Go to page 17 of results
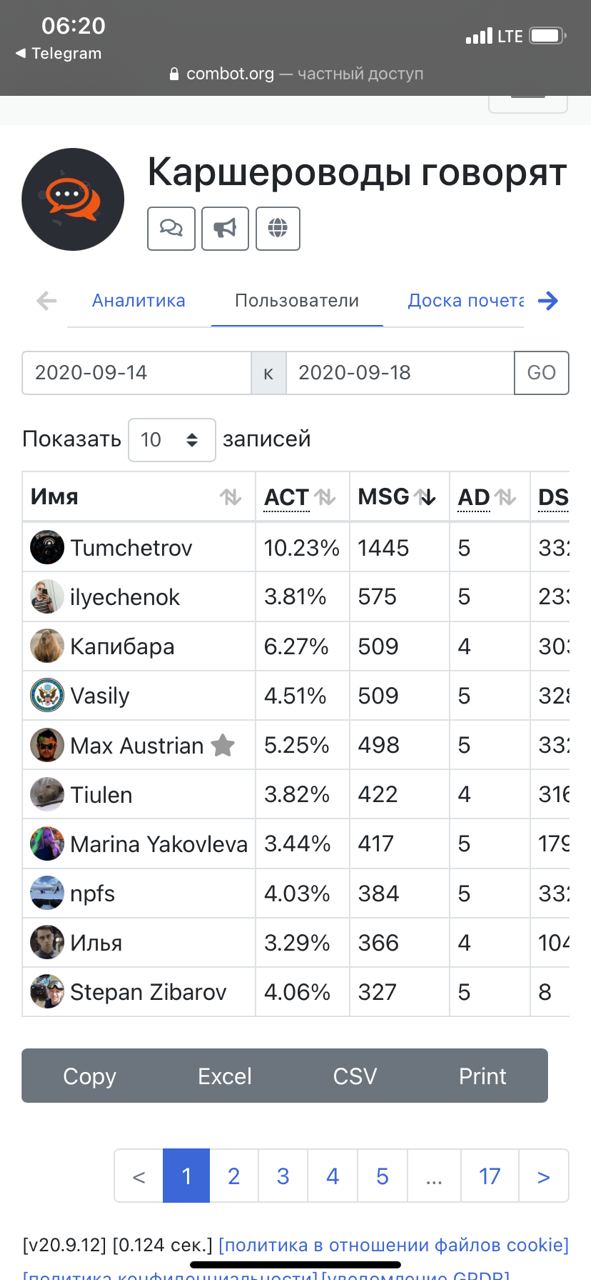The width and height of the screenshot is (591, 1280). point(489,1176)
